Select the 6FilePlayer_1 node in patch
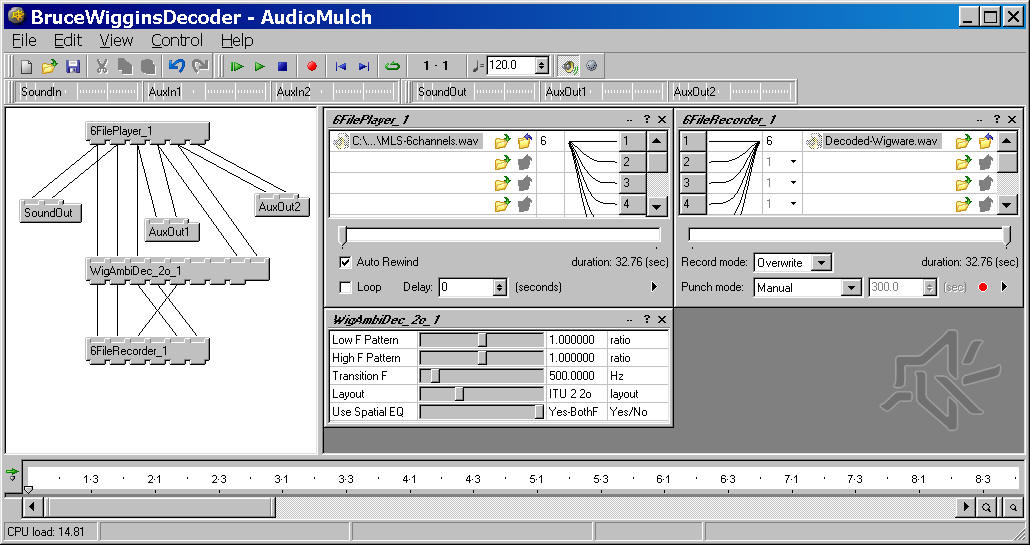1030x545 pixels. [148, 132]
